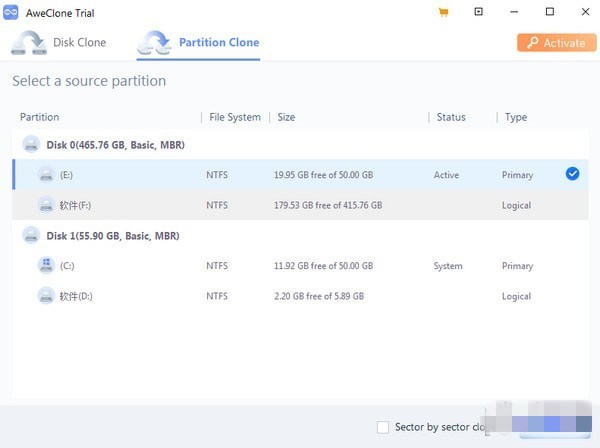
Task: Click the Partition Clone arrow icon
Action: point(155,42)
